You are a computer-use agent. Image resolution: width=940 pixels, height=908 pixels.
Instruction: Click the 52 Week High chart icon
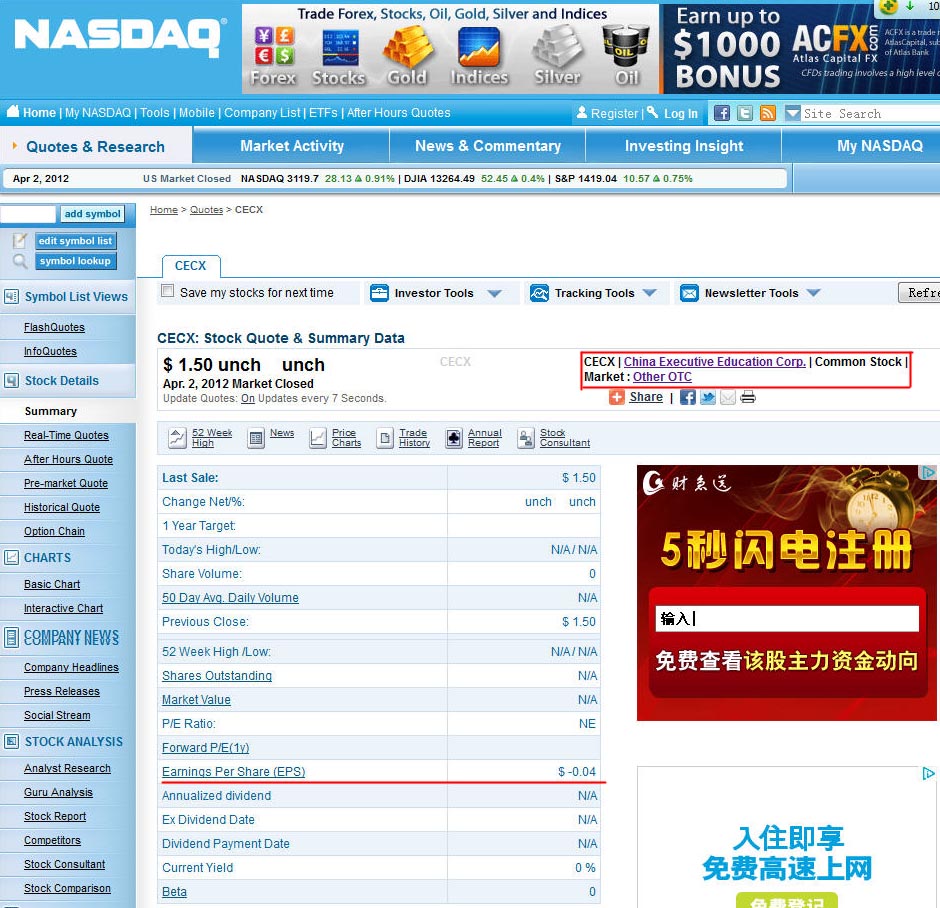coord(177,438)
